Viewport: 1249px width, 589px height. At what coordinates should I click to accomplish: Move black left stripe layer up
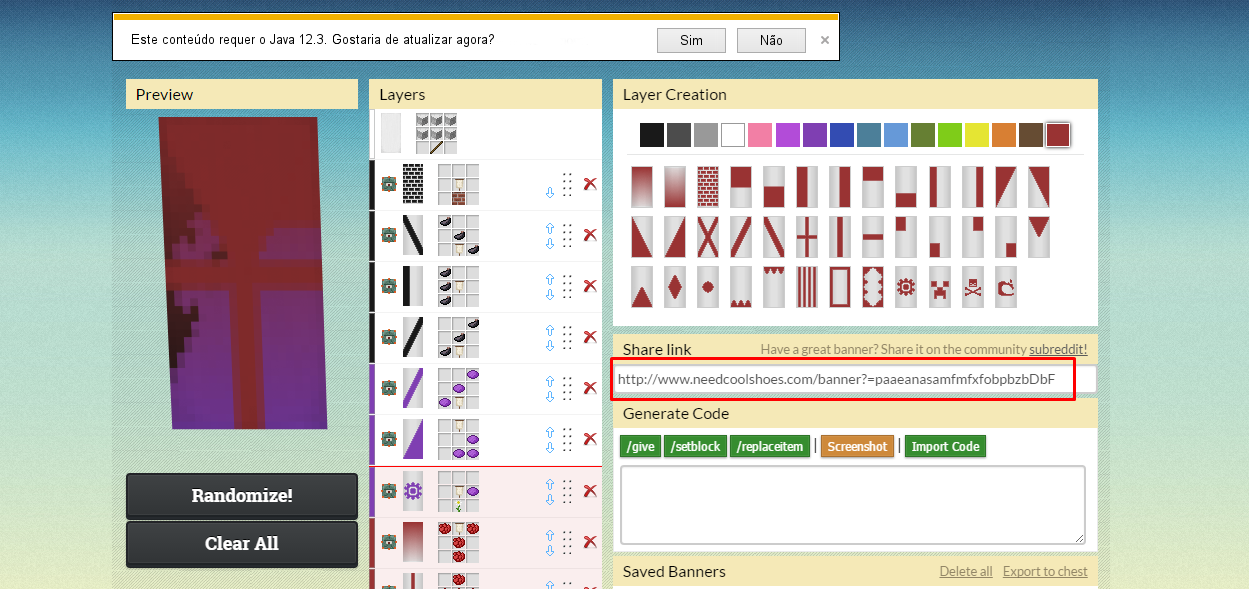[549, 280]
